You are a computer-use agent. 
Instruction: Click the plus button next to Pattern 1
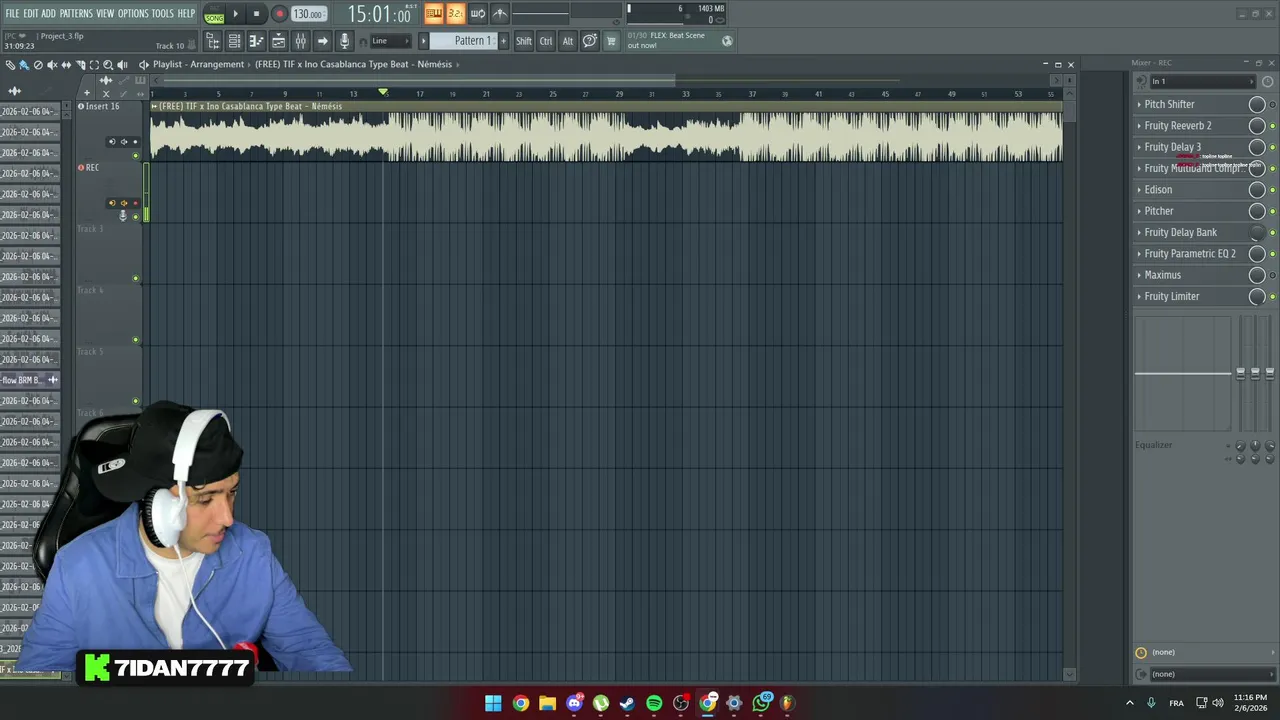(503, 41)
